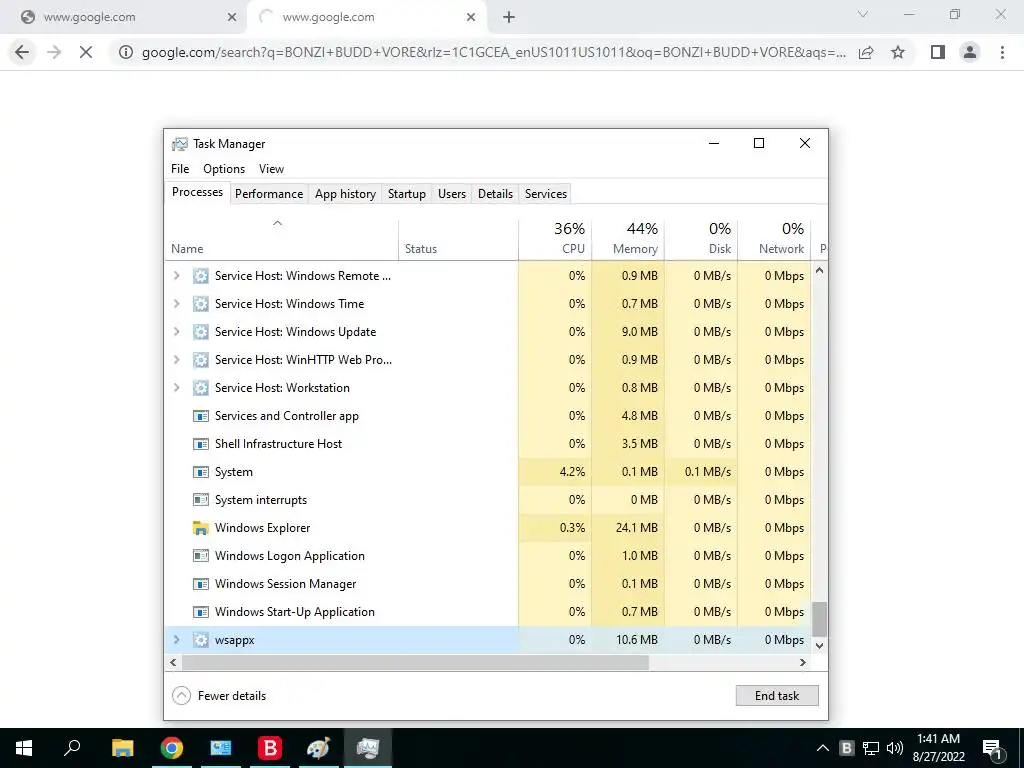Click scroll-up arrow of process list

tap(820, 270)
